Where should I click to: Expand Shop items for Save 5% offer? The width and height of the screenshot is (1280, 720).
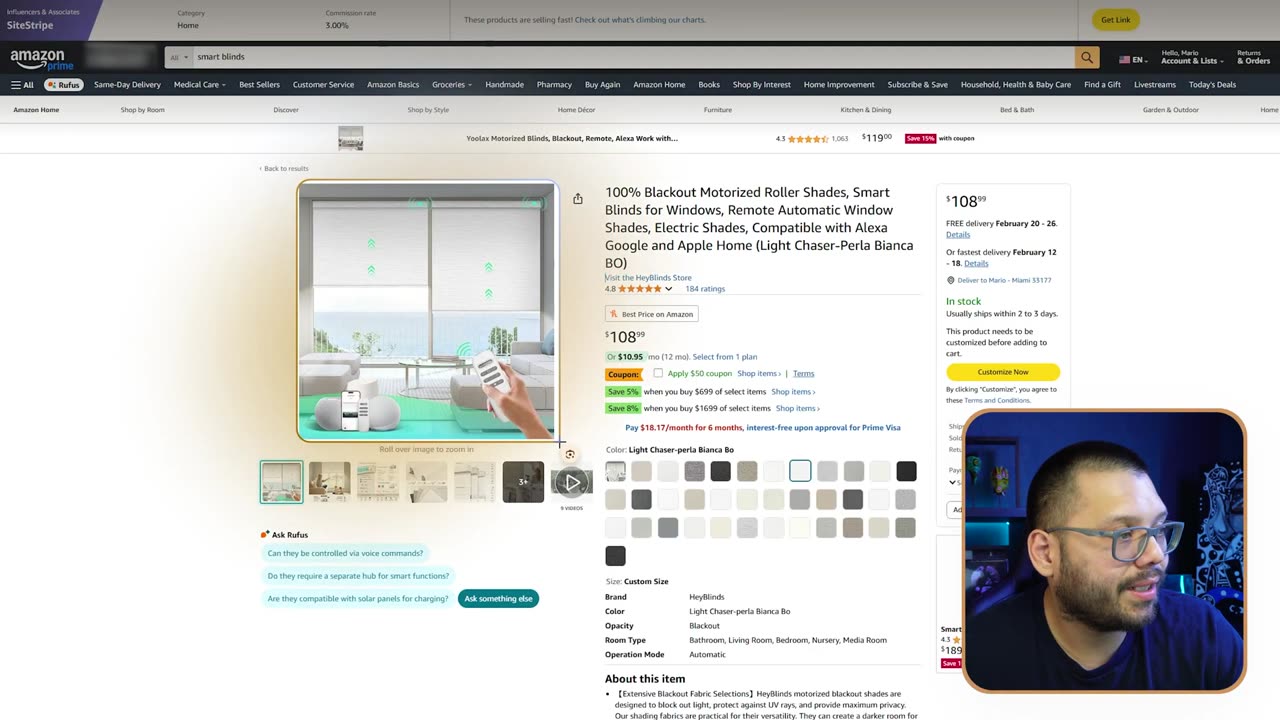click(x=793, y=392)
